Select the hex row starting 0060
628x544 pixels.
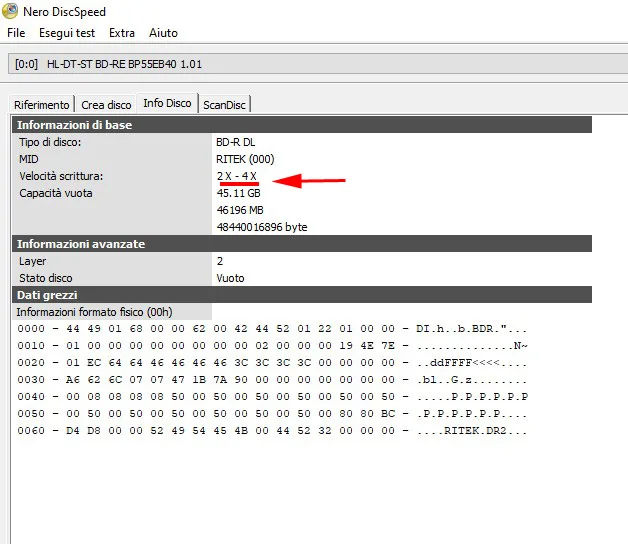[x=272, y=431]
